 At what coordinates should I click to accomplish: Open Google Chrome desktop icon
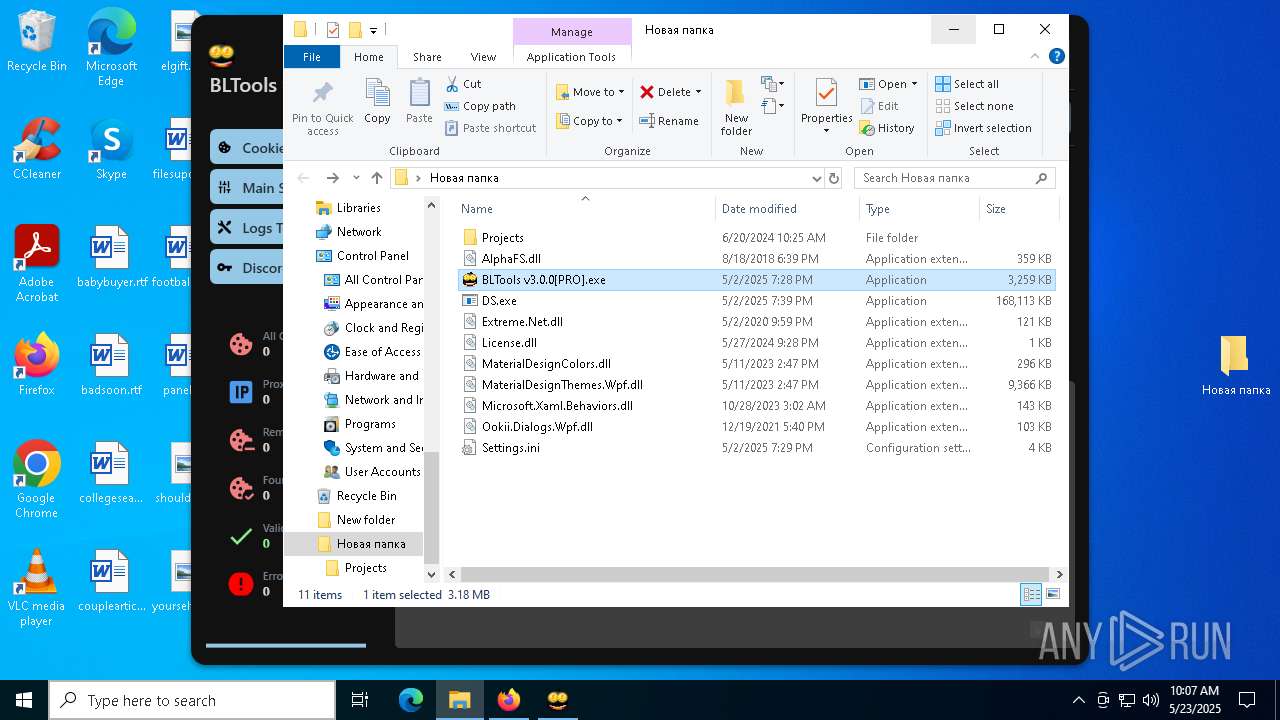click(x=37, y=480)
